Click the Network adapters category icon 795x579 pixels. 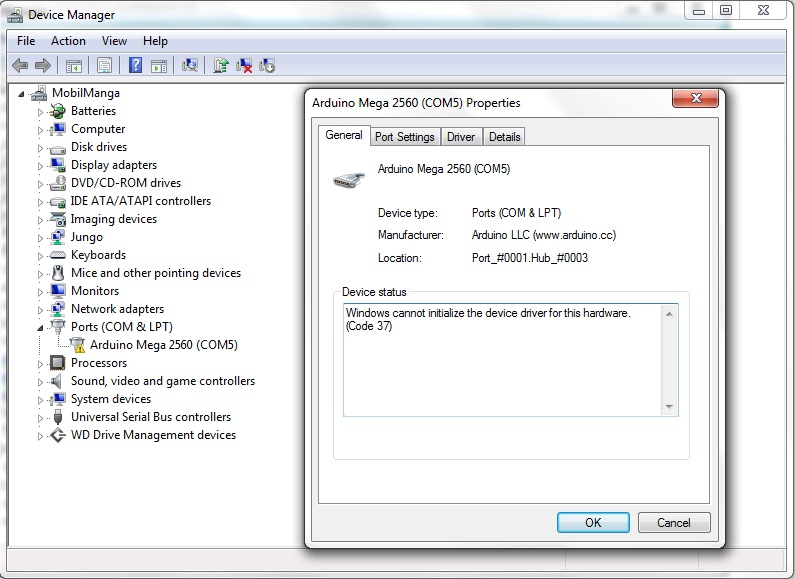coord(58,309)
